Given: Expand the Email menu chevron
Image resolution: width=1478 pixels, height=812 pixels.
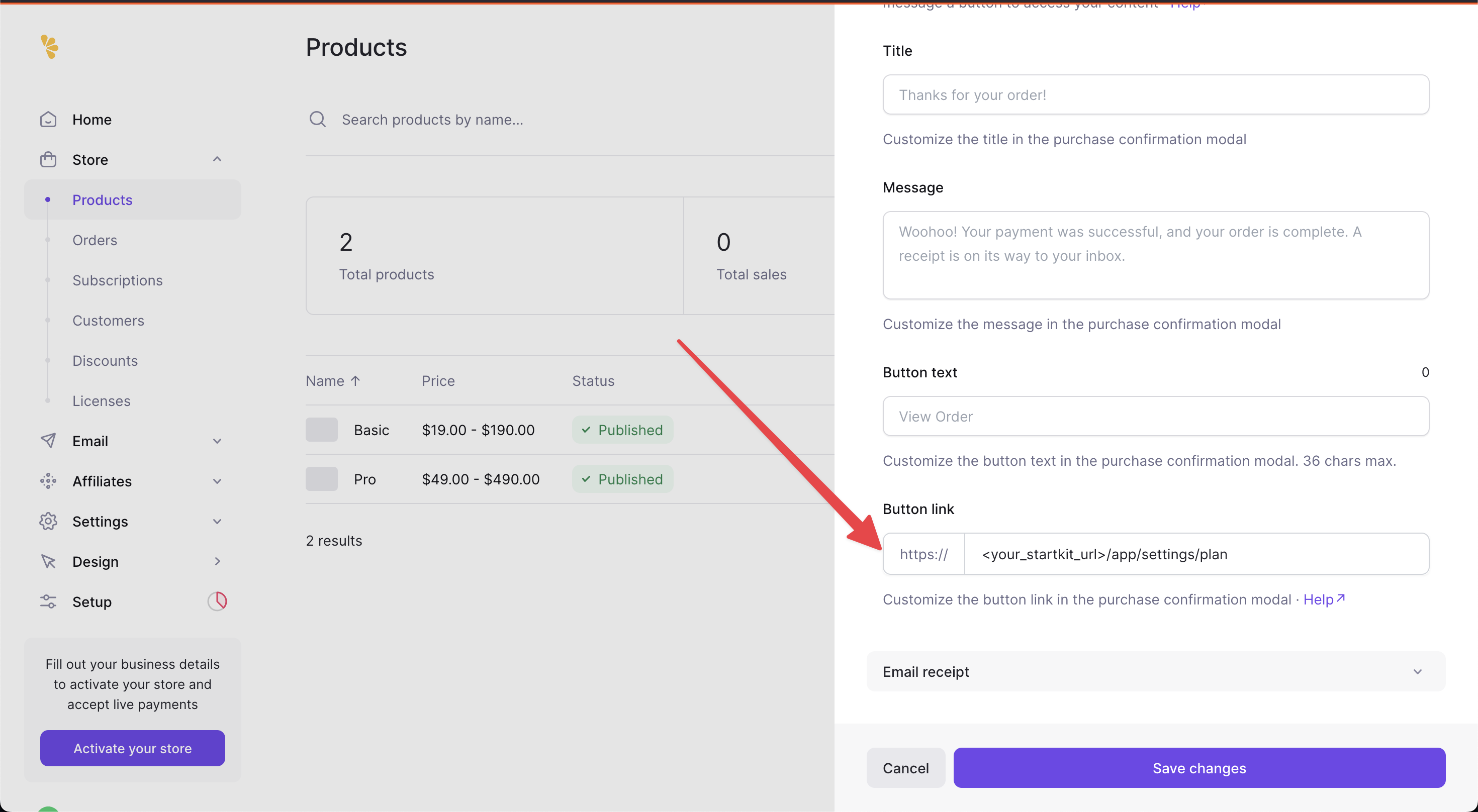Looking at the screenshot, I should point(217,440).
